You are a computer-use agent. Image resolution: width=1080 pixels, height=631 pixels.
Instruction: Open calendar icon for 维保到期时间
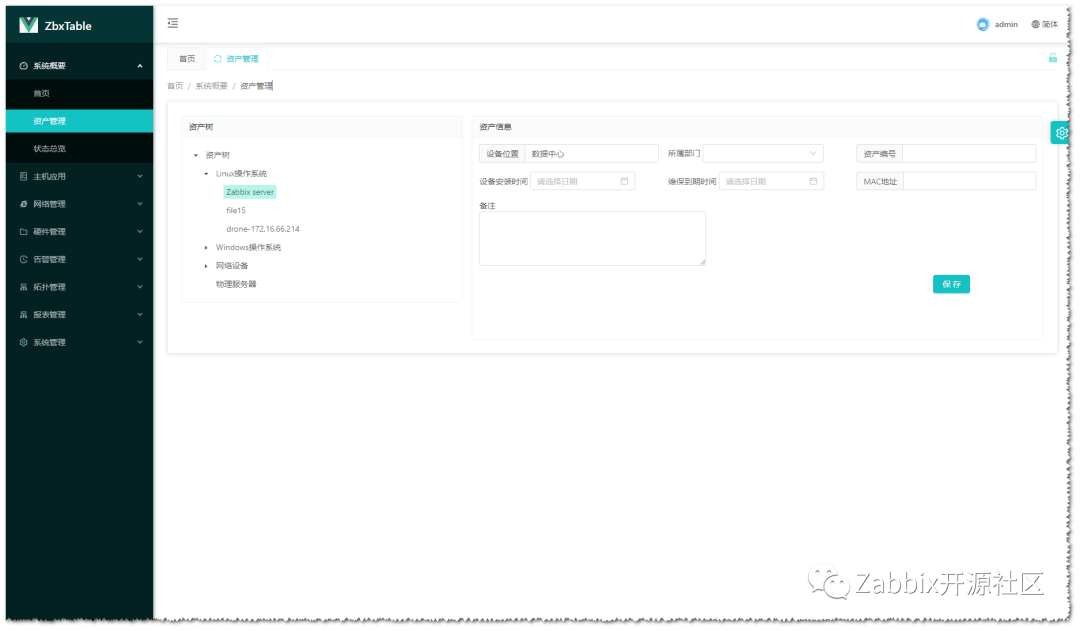813,181
